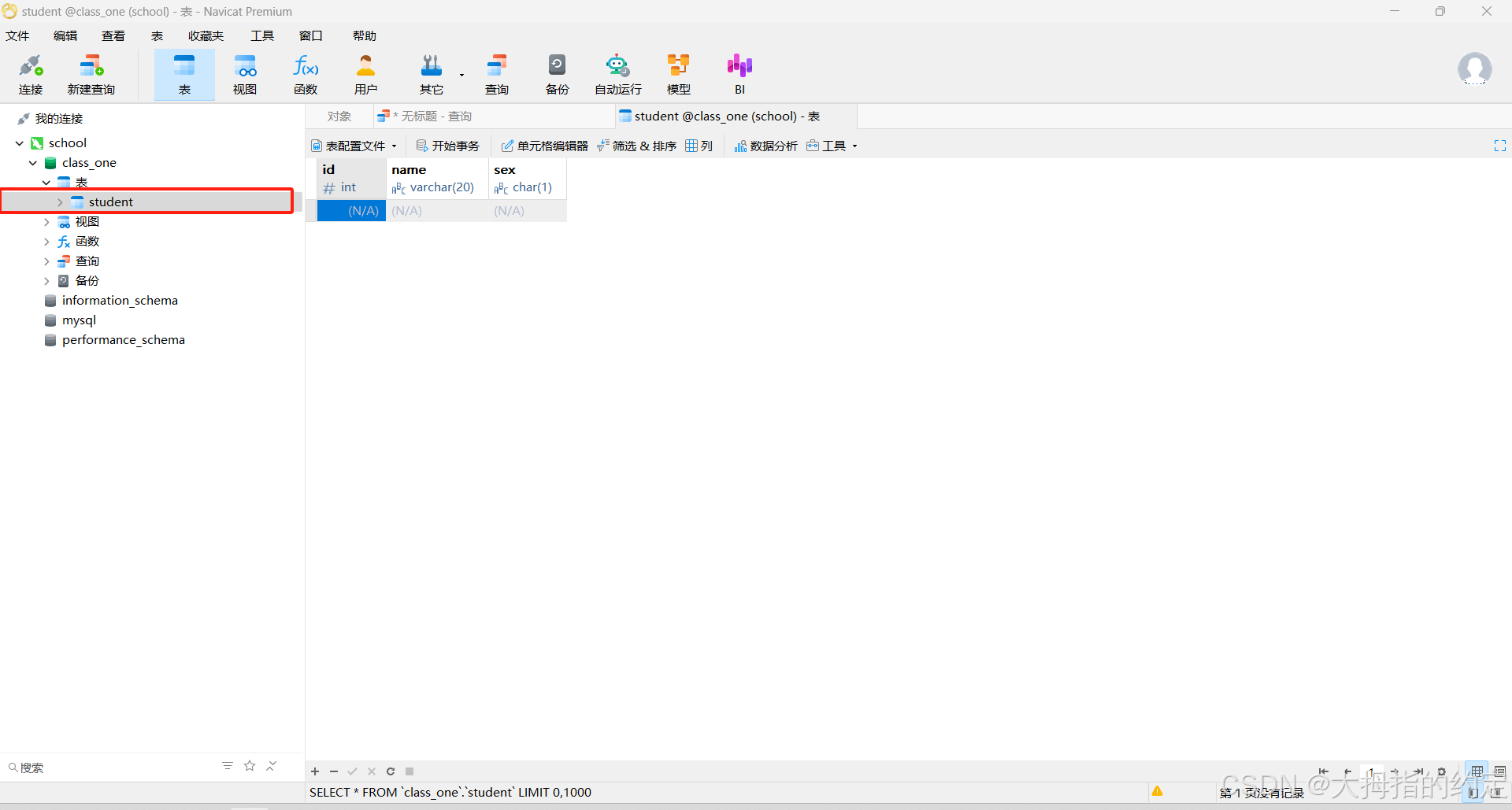Collapse the class_one database node
1512x810 pixels.
click(x=33, y=163)
